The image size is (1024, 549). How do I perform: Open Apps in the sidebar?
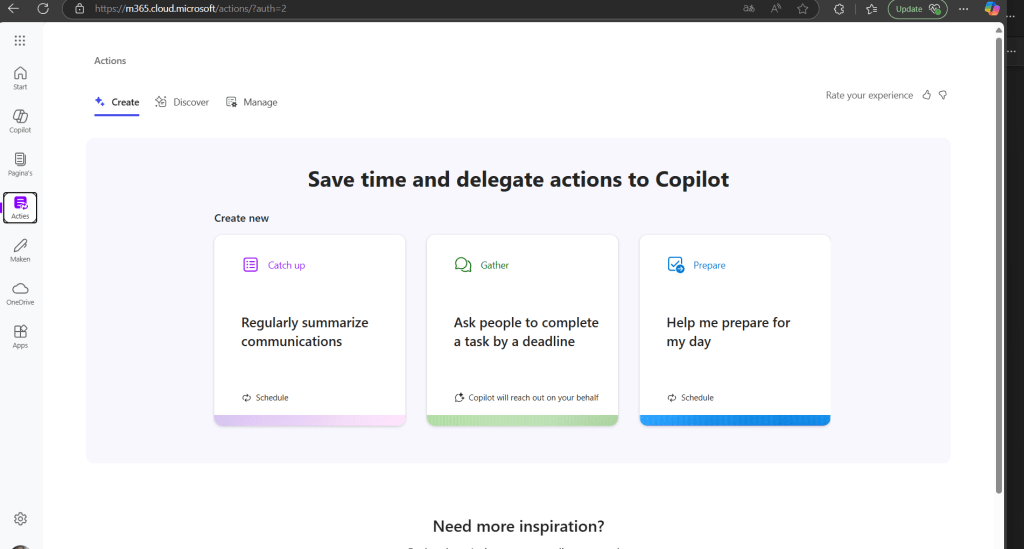20,336
